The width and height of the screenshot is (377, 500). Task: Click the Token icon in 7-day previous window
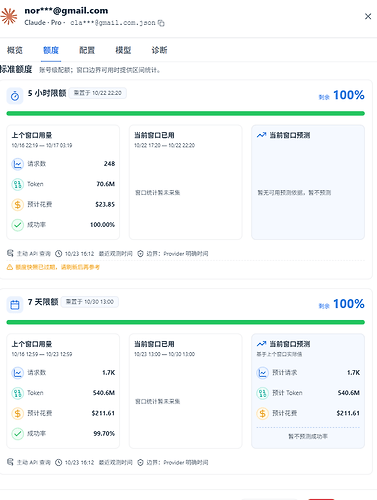[x=18, y=393]
